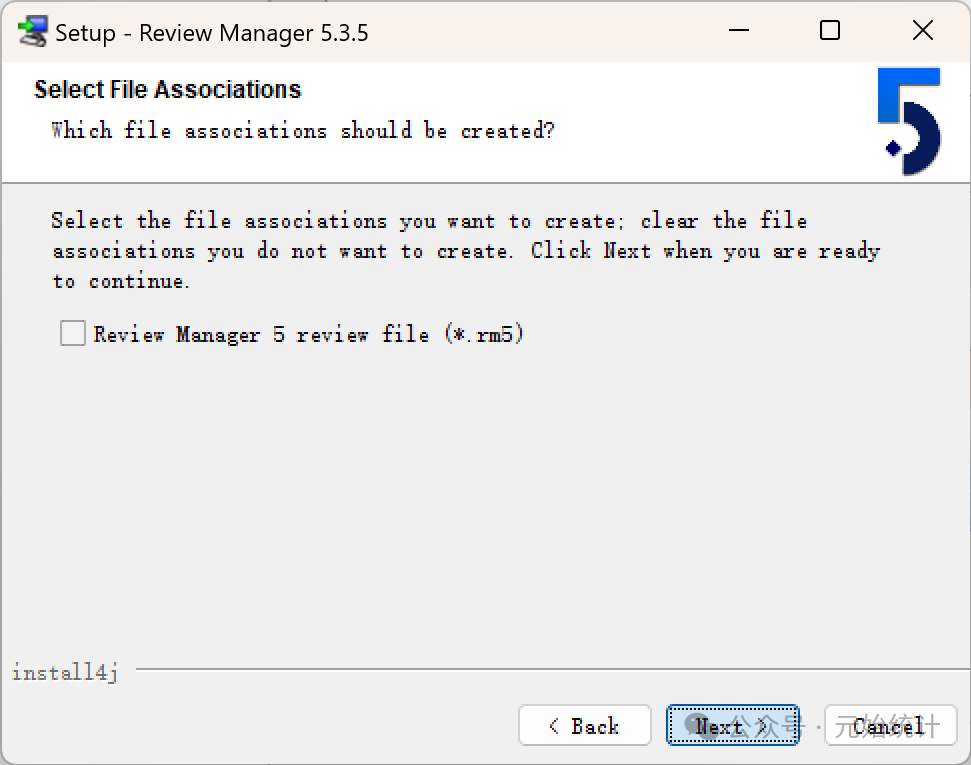The width and height of the screenshot is (971, 765).
Task: Click the window title "Setup - Review Manager 5.3.5"
Action: pos(211,33)
